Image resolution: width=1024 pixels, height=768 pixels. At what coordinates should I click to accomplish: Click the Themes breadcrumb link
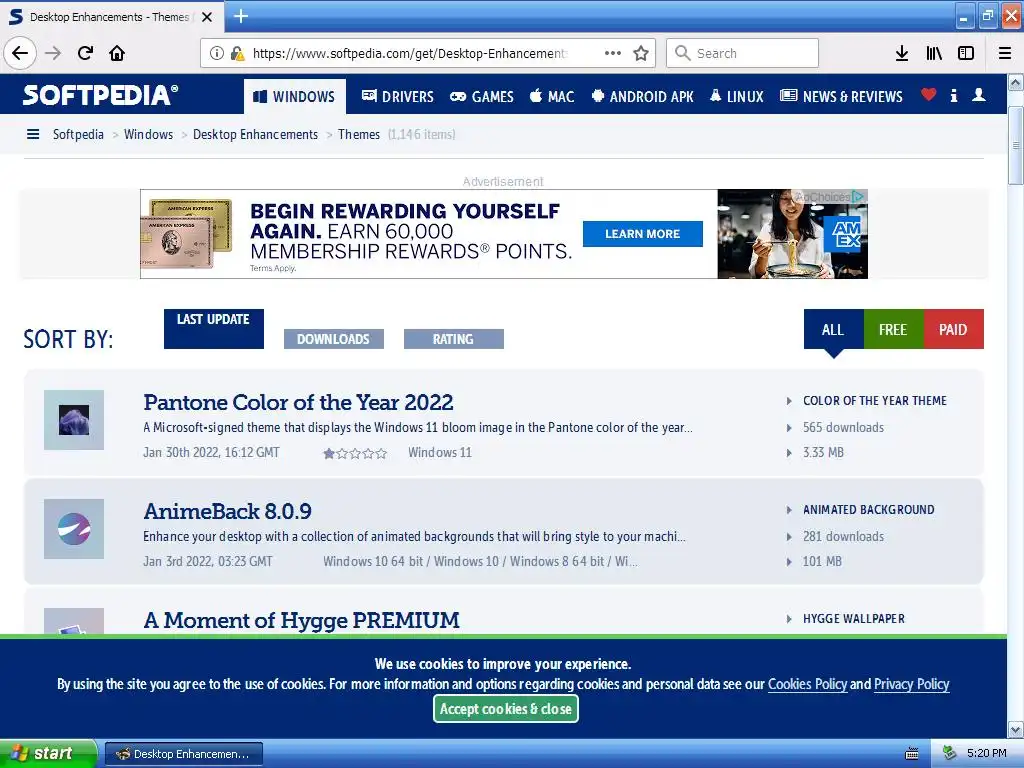pyautogui.click(x=359, y=135)
